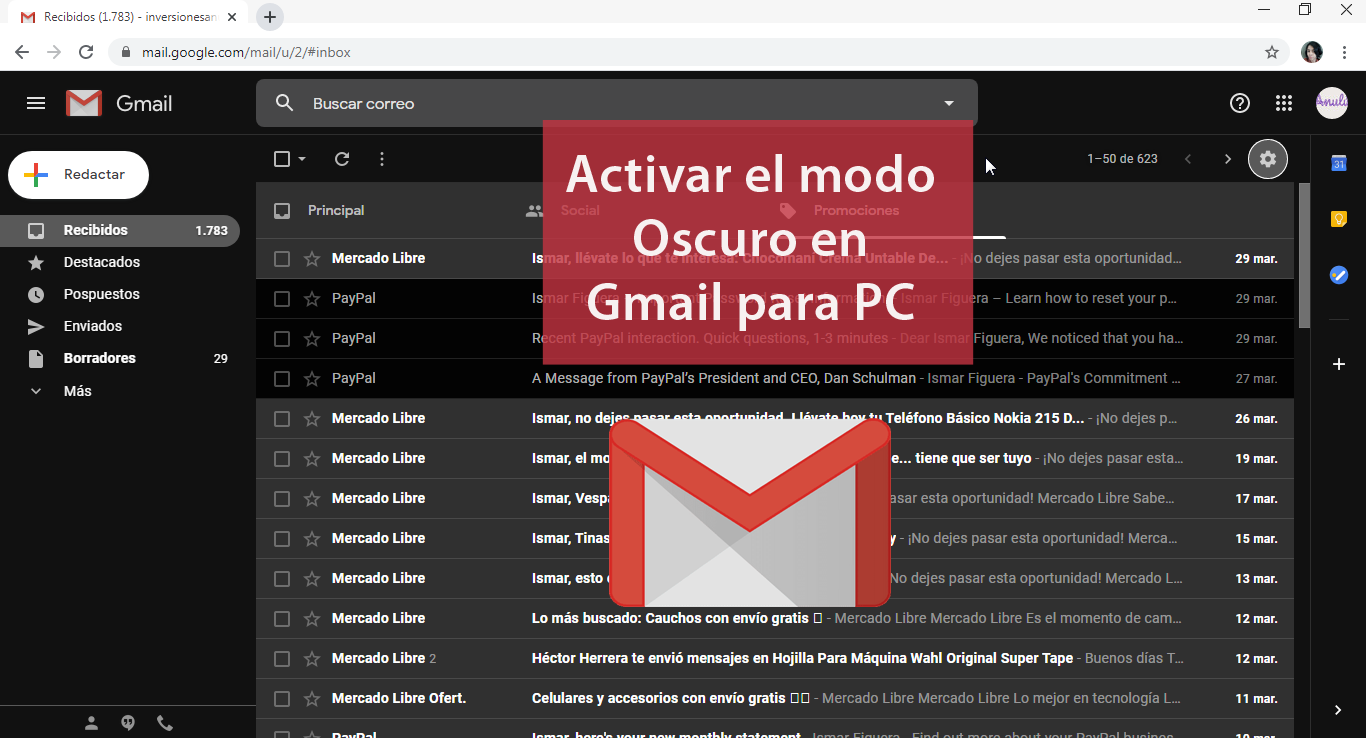Refresh the inbox
This screenshot has width=1366, height=738.
[x=342, y=159]
